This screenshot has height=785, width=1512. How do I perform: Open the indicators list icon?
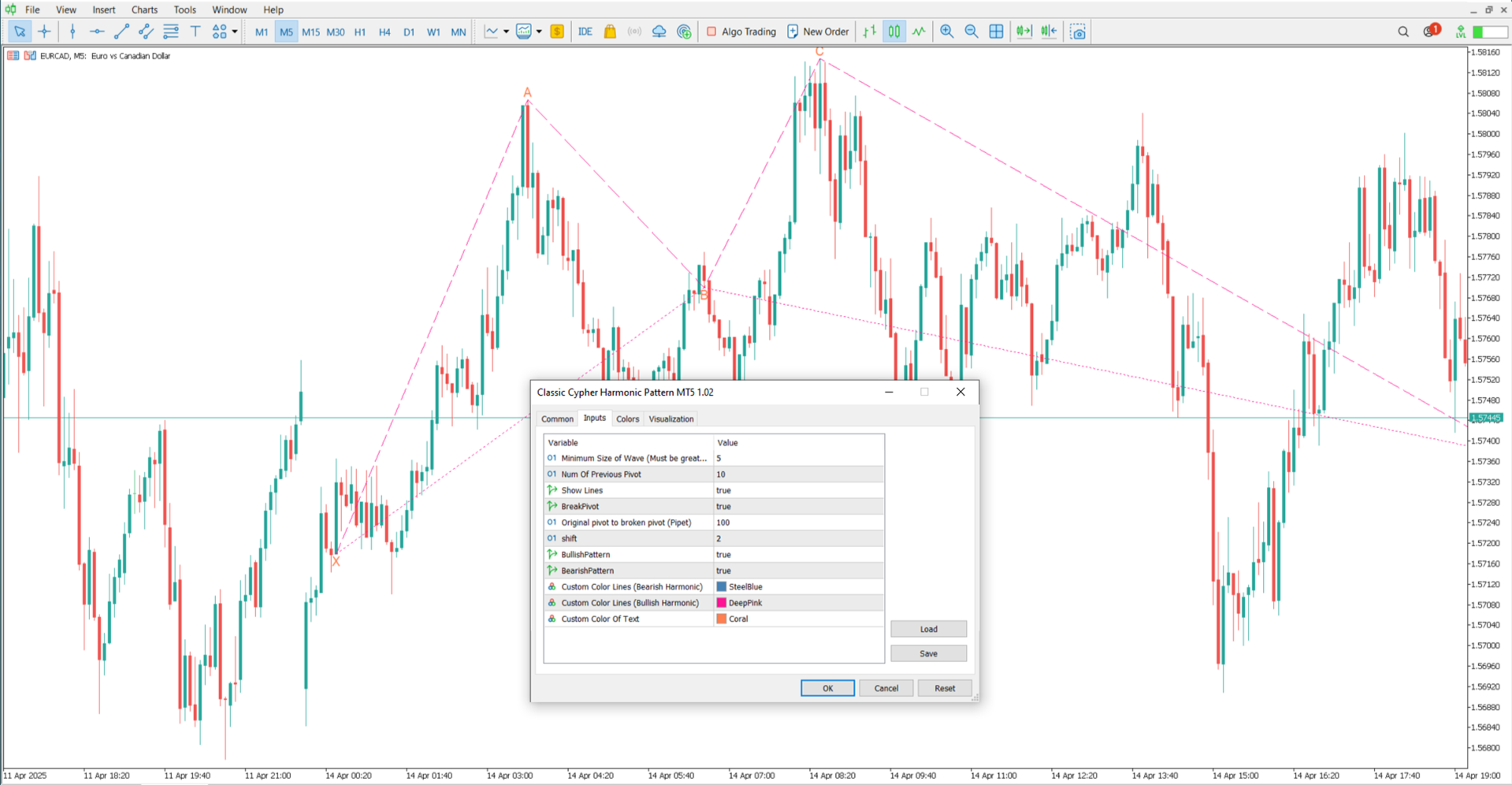point(492,32)
